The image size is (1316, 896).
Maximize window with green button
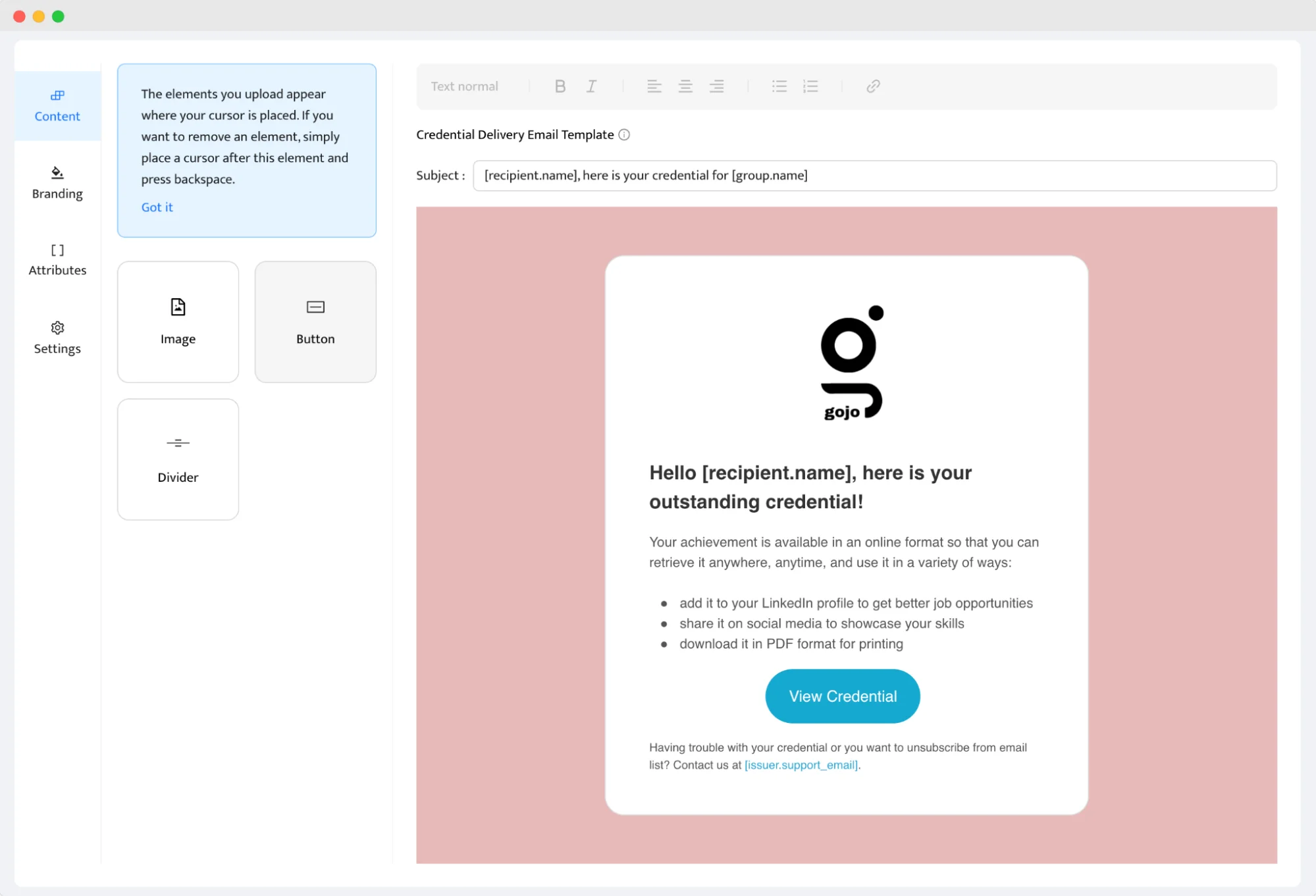point(58,16)
